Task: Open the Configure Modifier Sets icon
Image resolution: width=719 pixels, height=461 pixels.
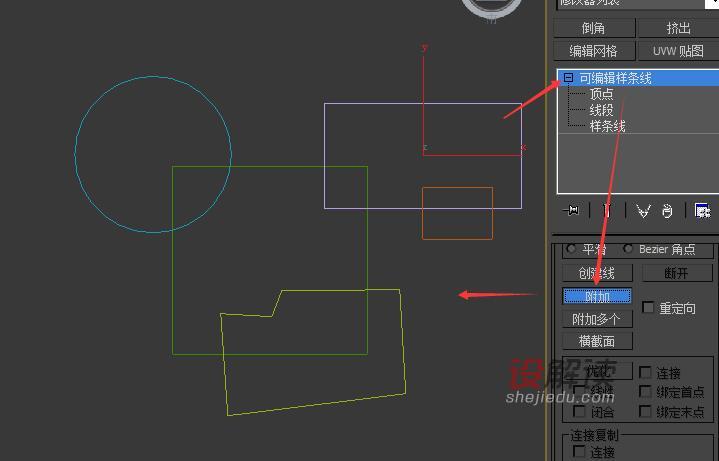Action: pyautogui.click(x=702, y=211)
